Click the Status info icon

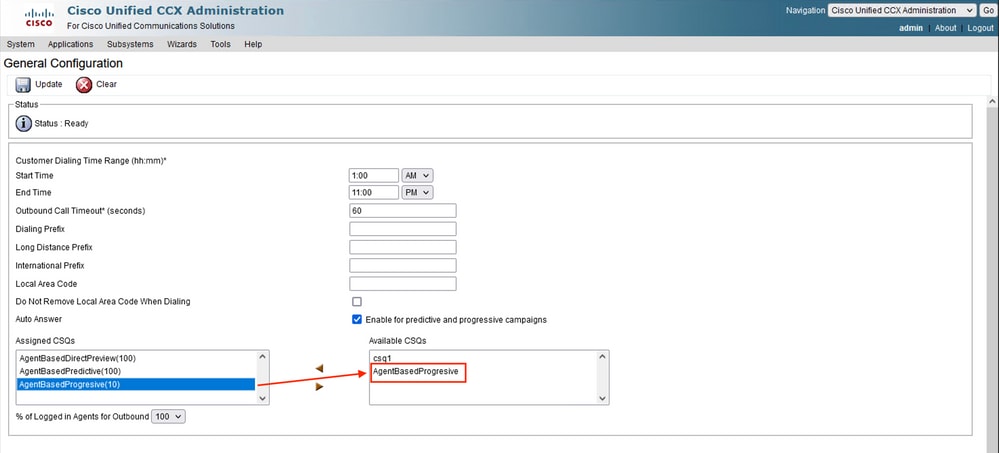point(24,124)
